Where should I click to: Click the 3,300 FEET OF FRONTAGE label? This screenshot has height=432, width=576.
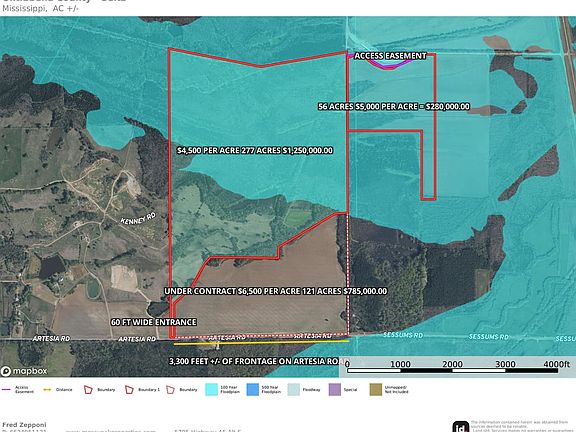point(258,361)
